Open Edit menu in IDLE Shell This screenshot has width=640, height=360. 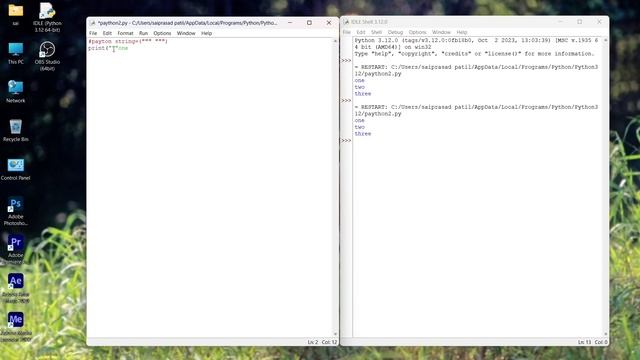[361, 32]
